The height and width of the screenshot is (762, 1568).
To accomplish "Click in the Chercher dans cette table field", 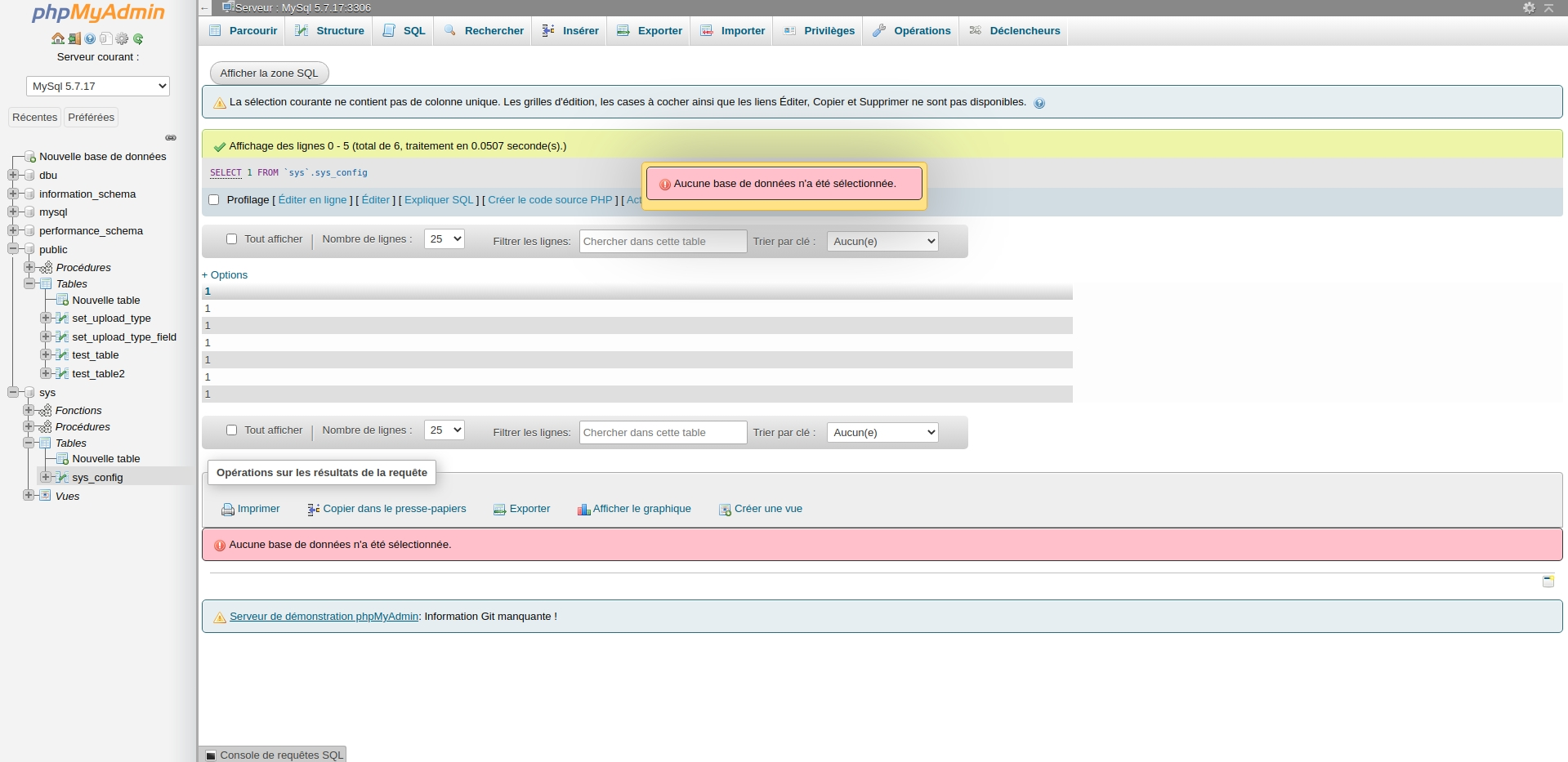I will (x=662, y=241).
